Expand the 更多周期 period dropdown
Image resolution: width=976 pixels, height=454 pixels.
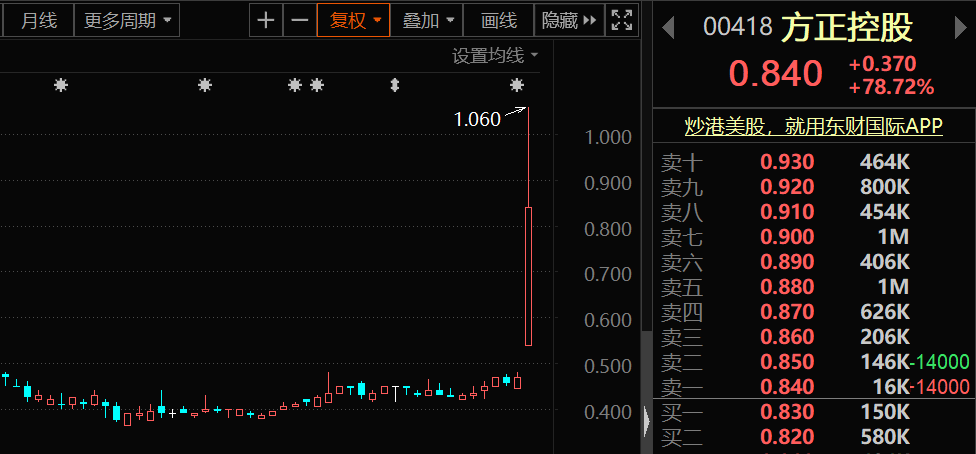pyautogui.click(x=126, y=20)
